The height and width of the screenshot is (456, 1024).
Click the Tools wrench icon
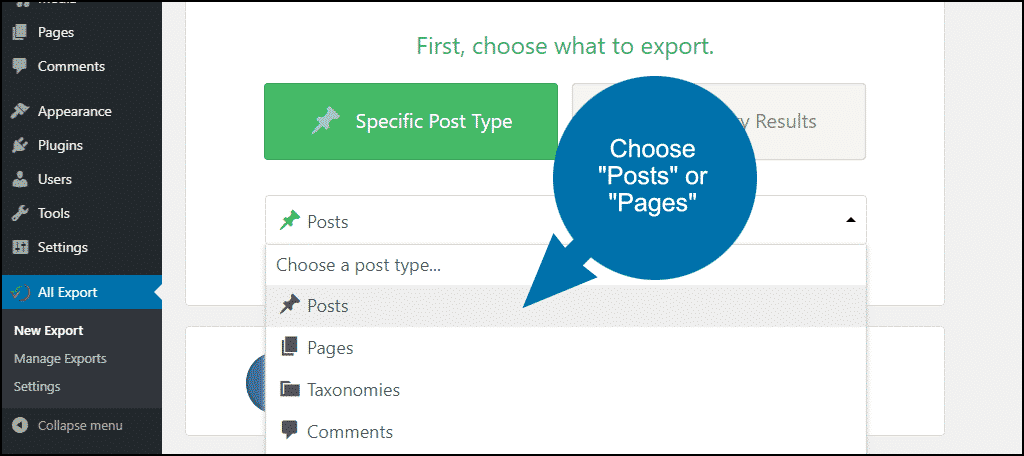pos(20,213)
